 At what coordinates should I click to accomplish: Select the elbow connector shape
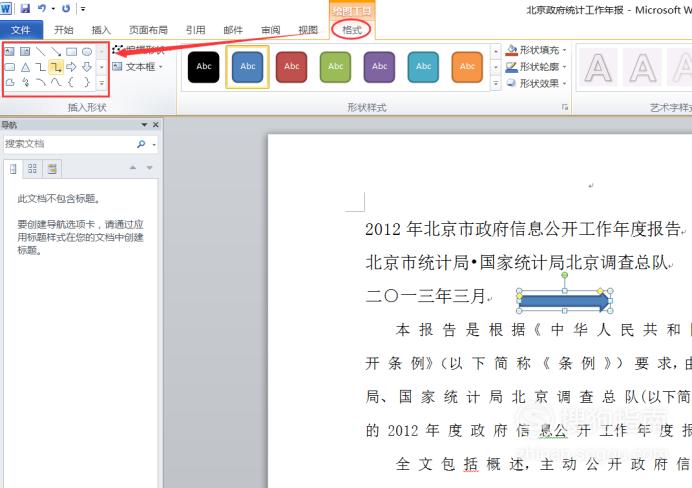(41, 67)
